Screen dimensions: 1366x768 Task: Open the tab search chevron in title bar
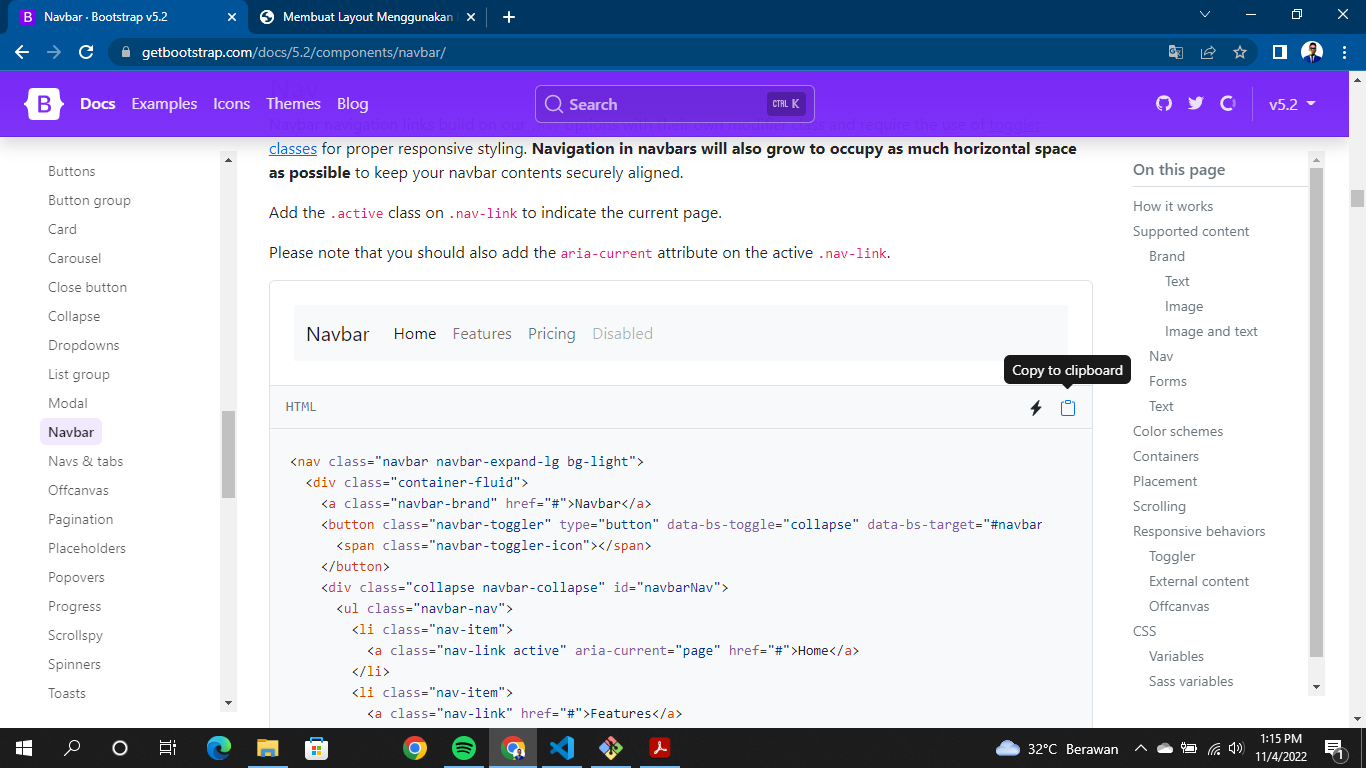(x=1204, y=15)
